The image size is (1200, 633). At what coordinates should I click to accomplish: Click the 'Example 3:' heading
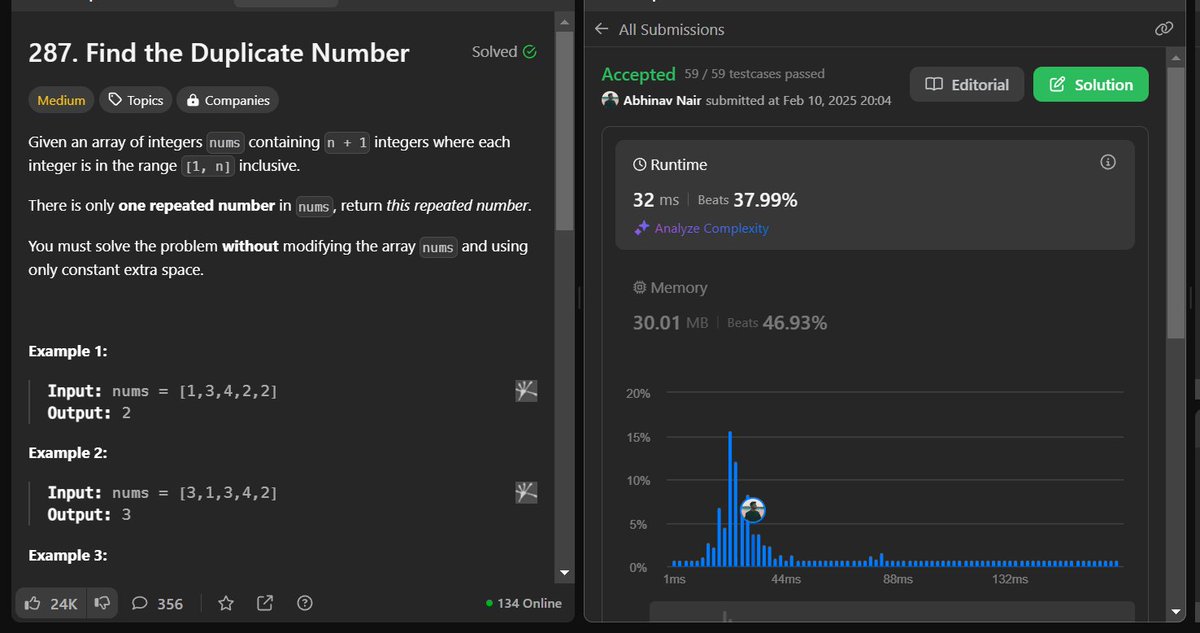pos(67,555)
